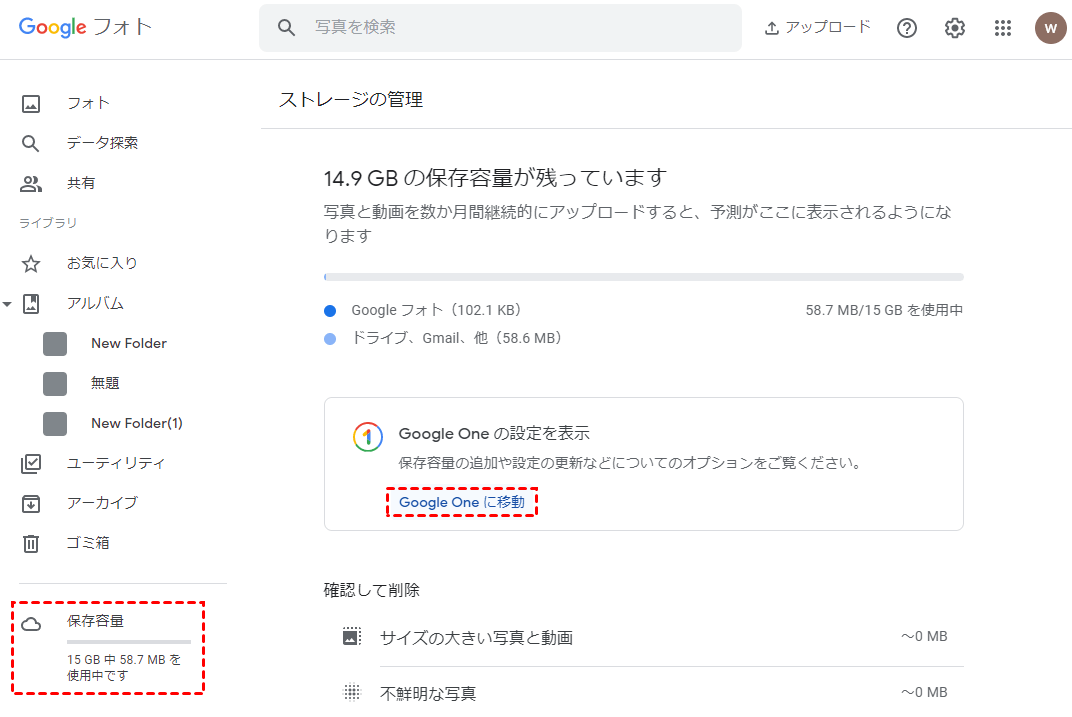The width and height of the screenshot is (1072, 717).
Task: Open the Settings gear icon
Action: 955,28
